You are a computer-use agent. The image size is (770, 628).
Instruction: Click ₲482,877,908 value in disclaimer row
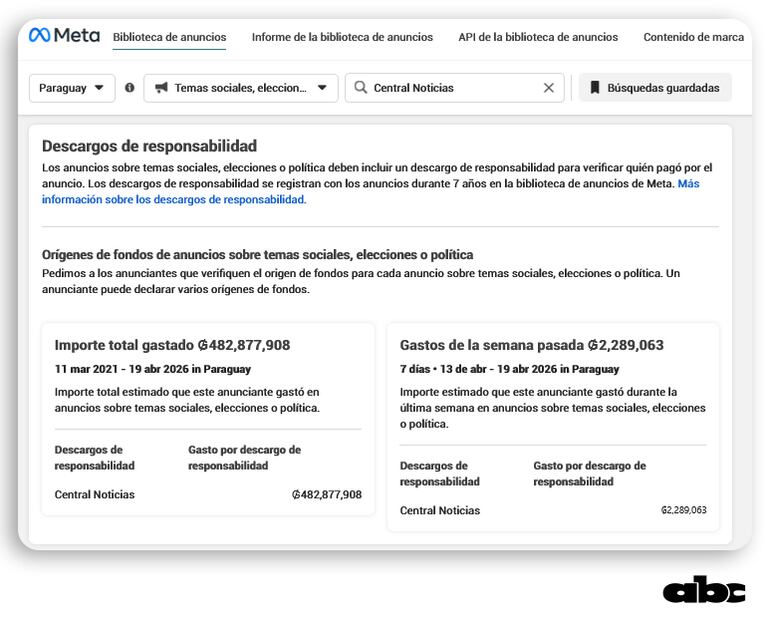(327, 494)
